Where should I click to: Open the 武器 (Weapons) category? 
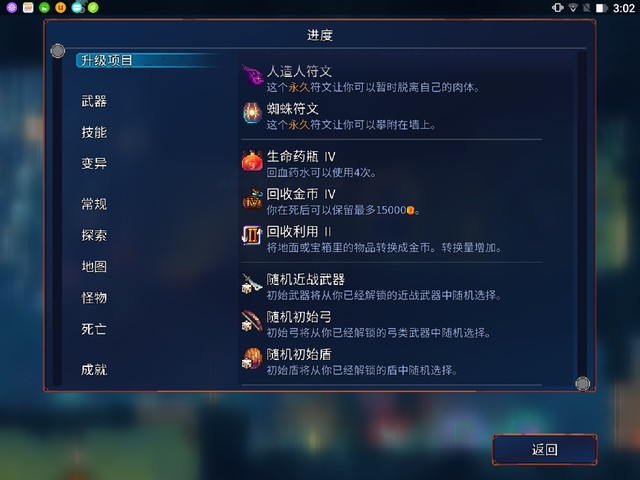94,101
